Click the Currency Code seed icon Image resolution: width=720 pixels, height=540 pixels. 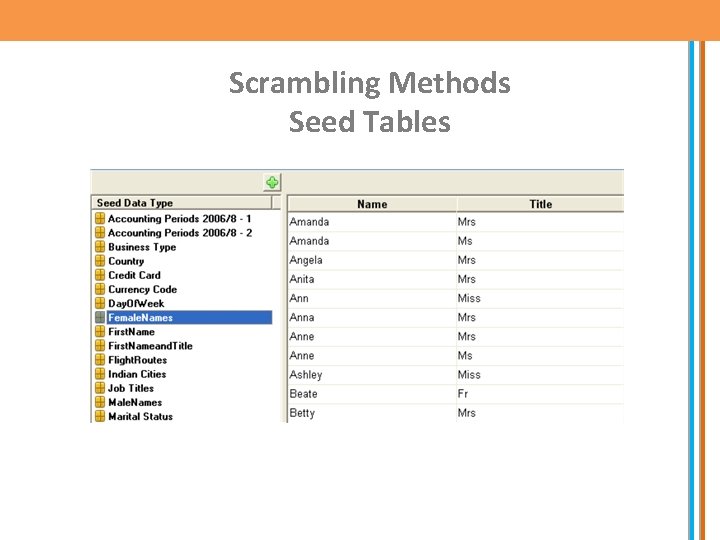[x=100, y=289]
